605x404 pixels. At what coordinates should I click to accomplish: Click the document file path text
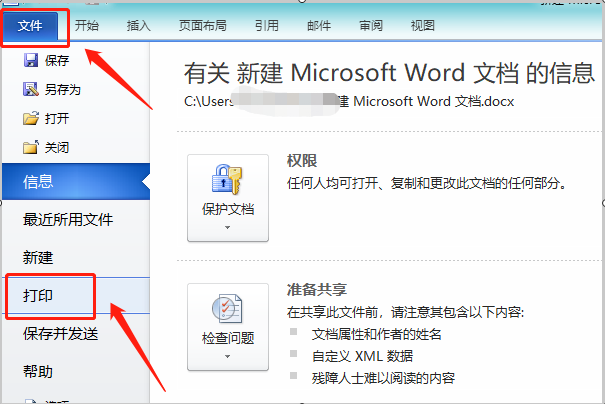349,101
